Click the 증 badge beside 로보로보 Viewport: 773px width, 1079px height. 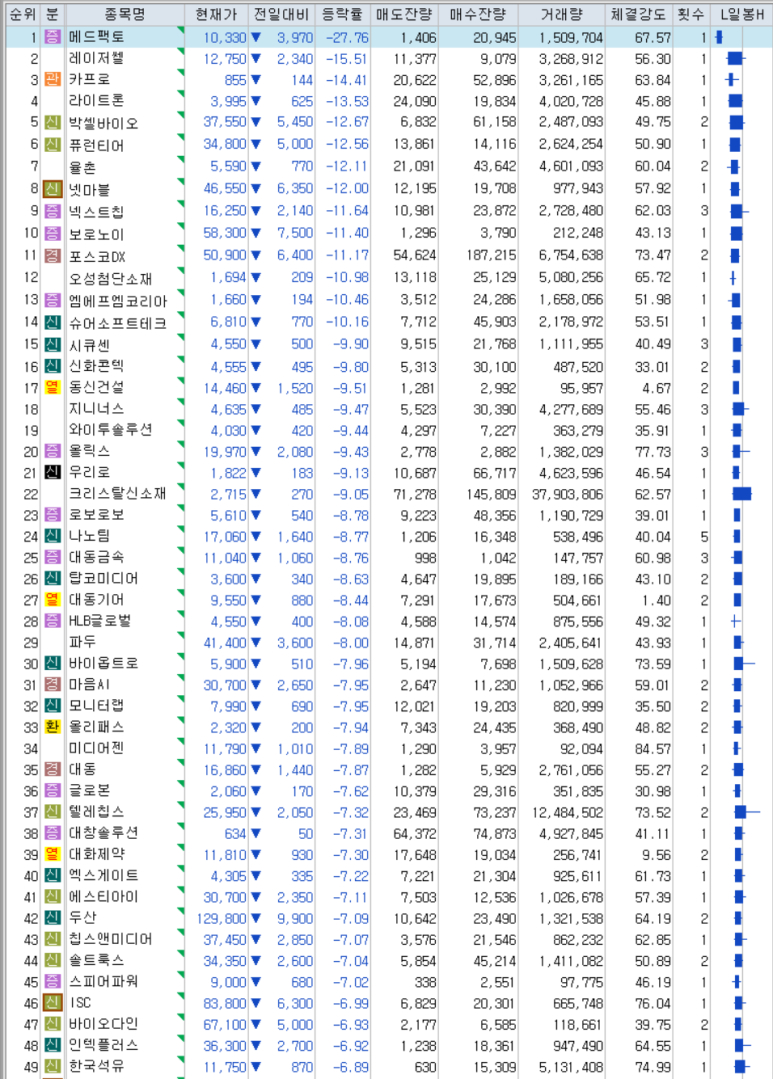(52, 515)
